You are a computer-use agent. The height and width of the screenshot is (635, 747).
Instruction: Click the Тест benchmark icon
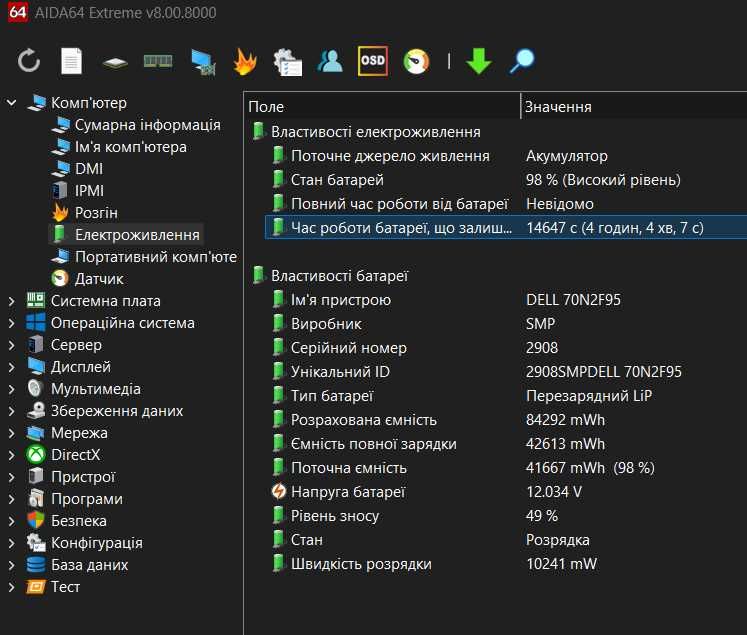[x=36, y=586]
